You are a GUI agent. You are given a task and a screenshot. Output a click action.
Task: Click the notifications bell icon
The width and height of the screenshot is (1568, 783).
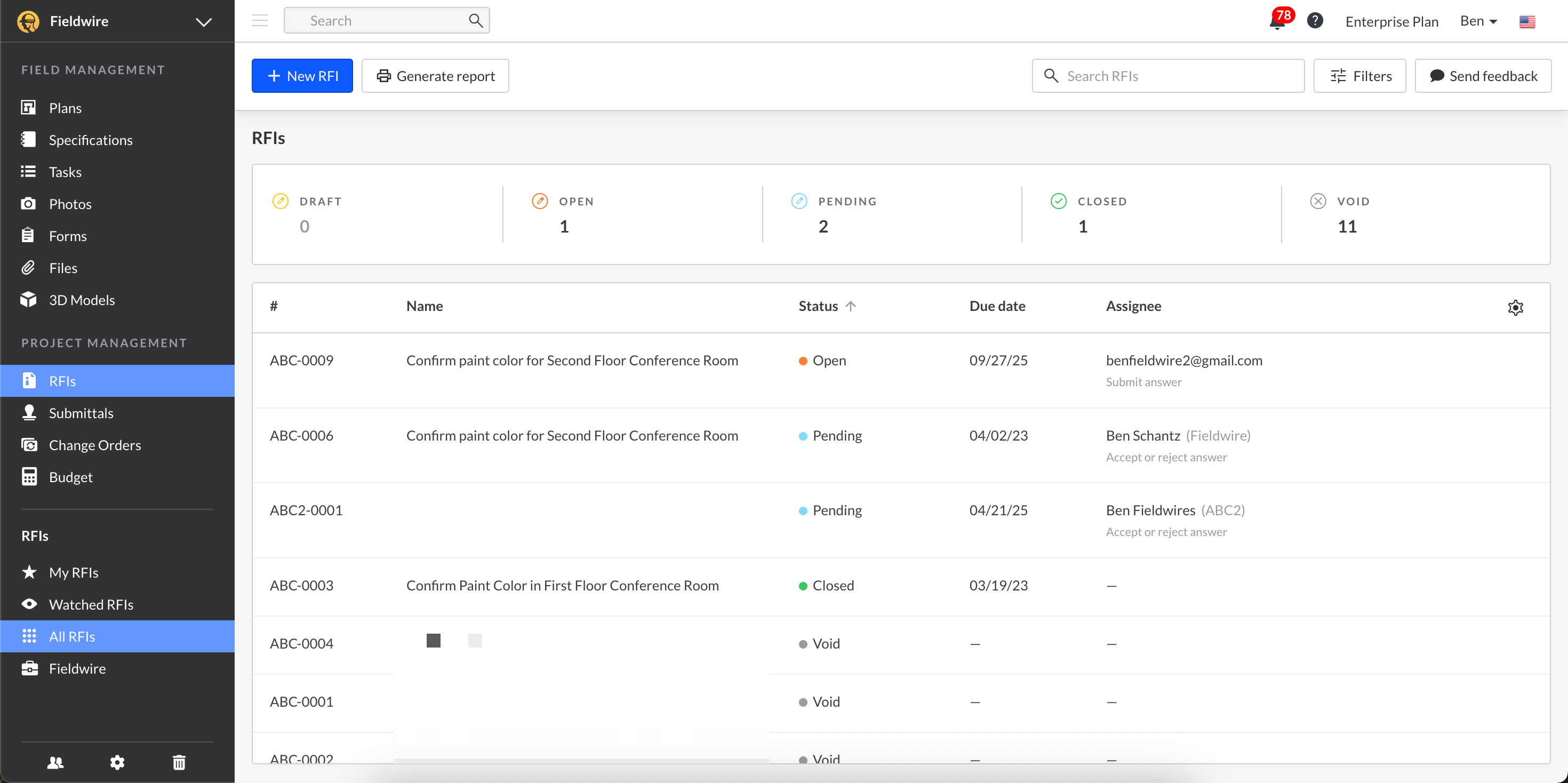click(1277, 22)
